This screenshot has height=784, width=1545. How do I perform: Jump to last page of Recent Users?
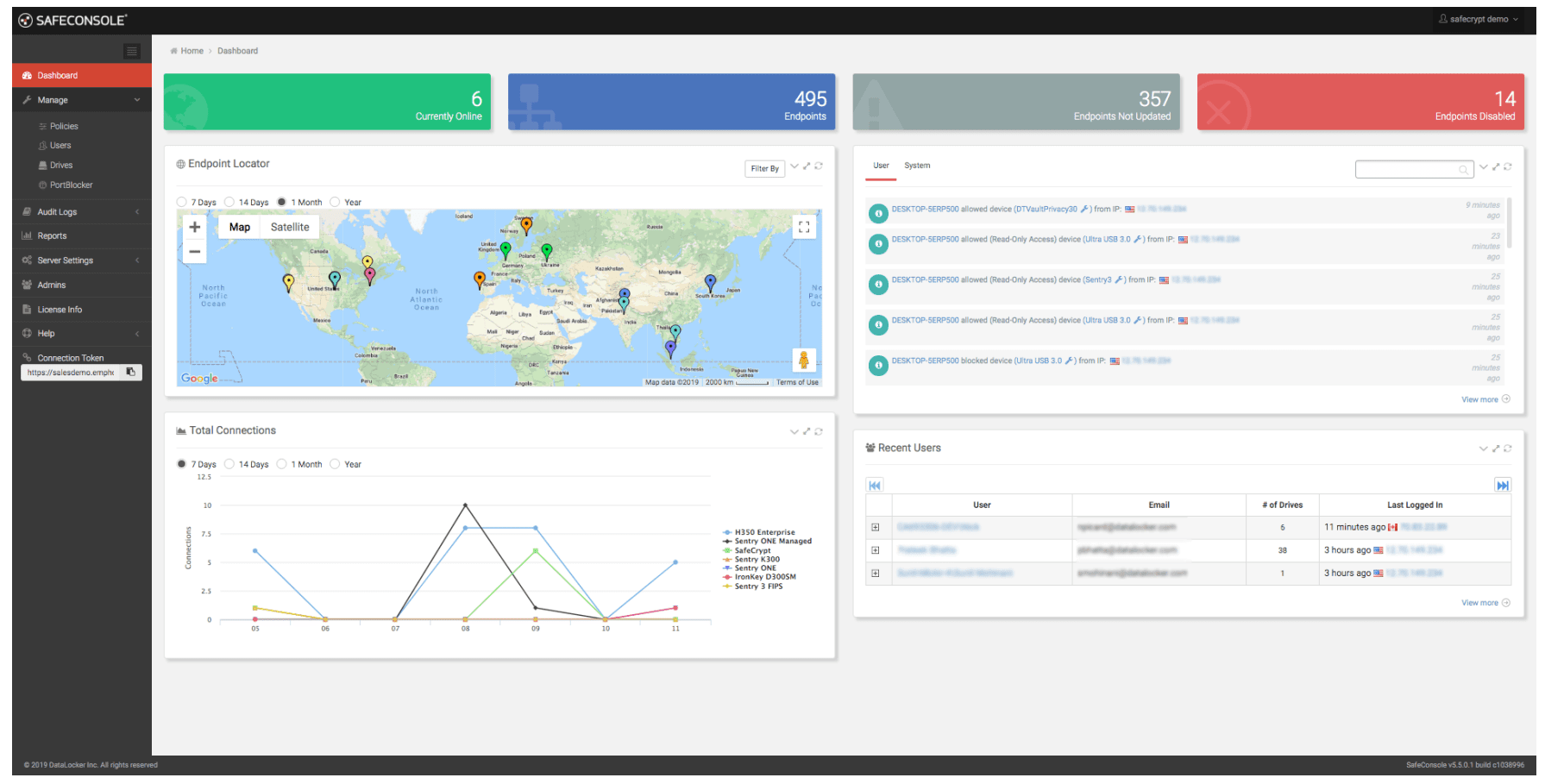pyautogui.click(x=1502, y=486)
